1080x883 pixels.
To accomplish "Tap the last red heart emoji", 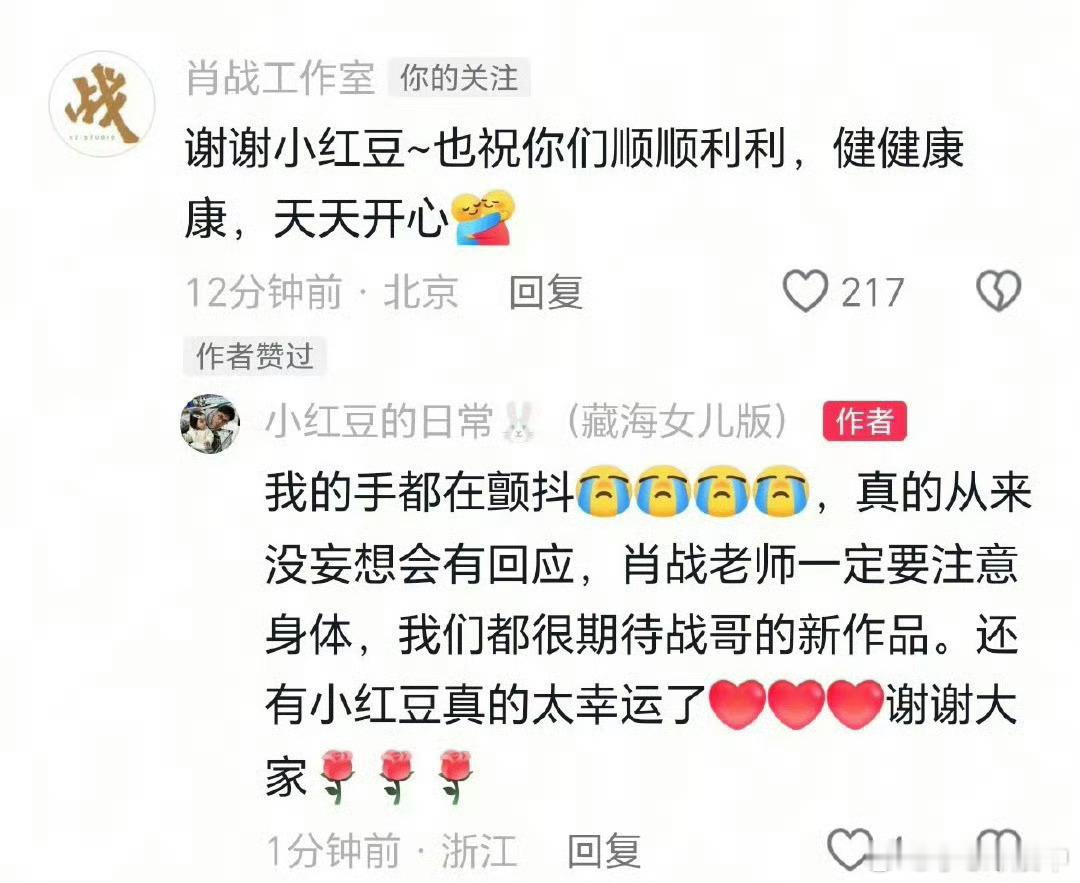I will 853,704.
